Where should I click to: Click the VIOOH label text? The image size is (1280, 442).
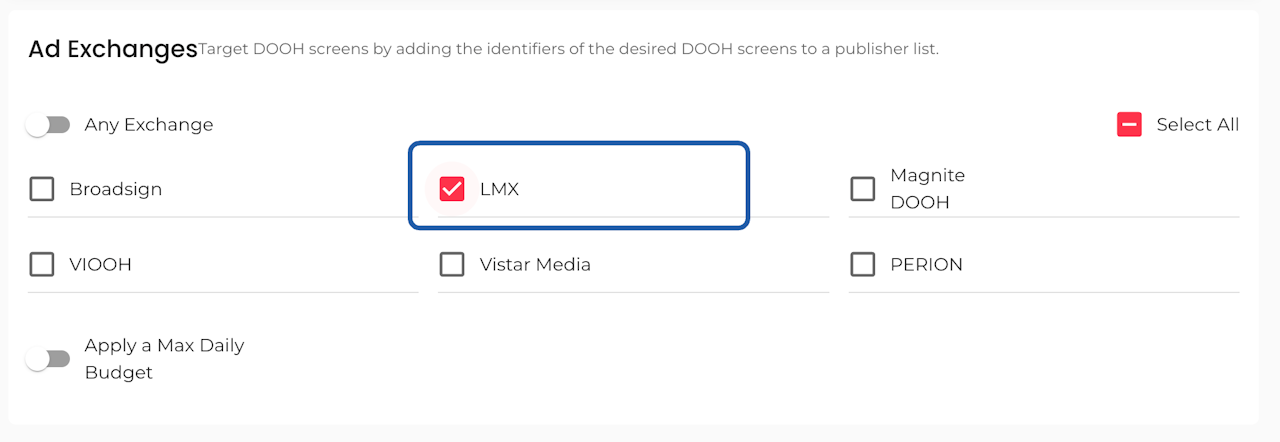(100, 265)
